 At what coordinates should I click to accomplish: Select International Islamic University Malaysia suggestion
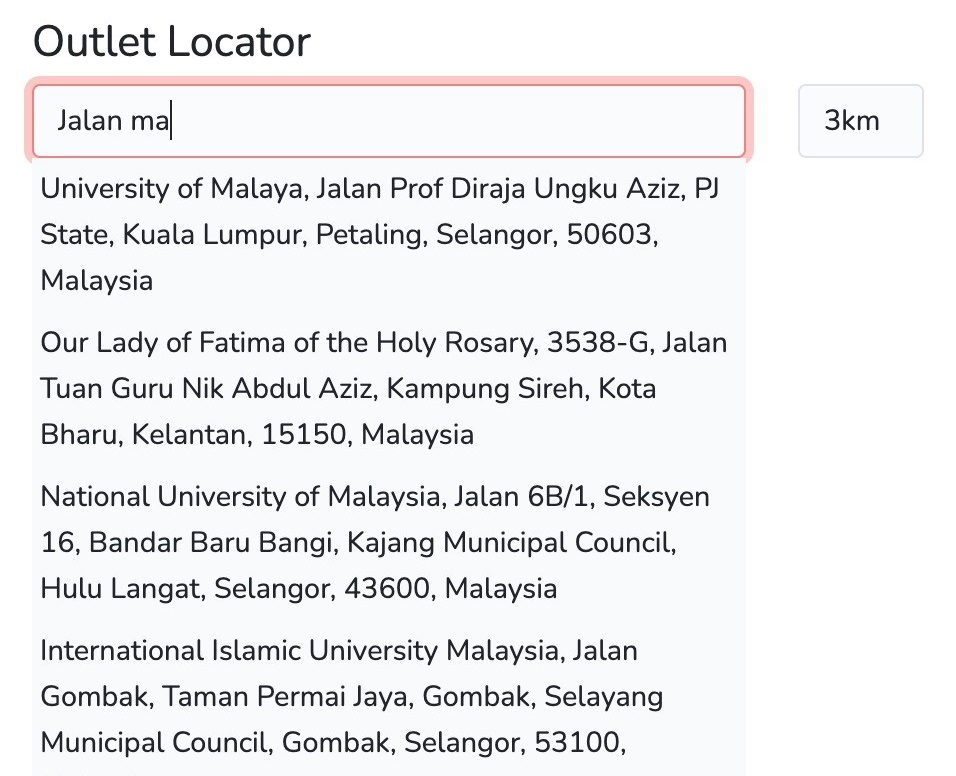pos(389,702)
